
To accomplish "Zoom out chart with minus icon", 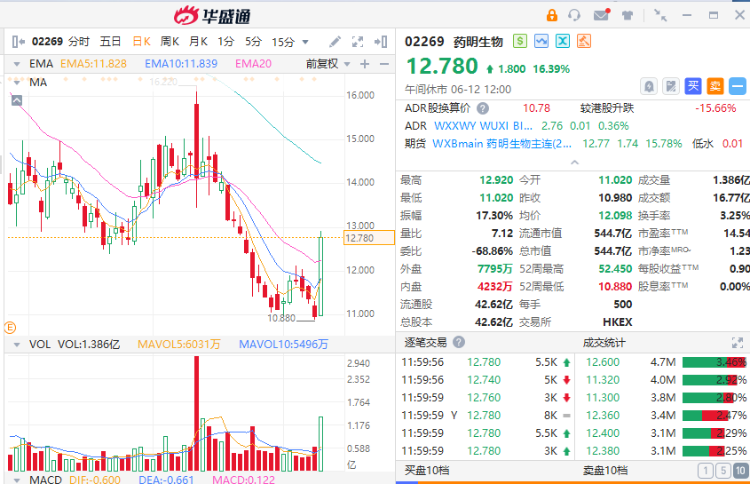I will tap(384, 64).
